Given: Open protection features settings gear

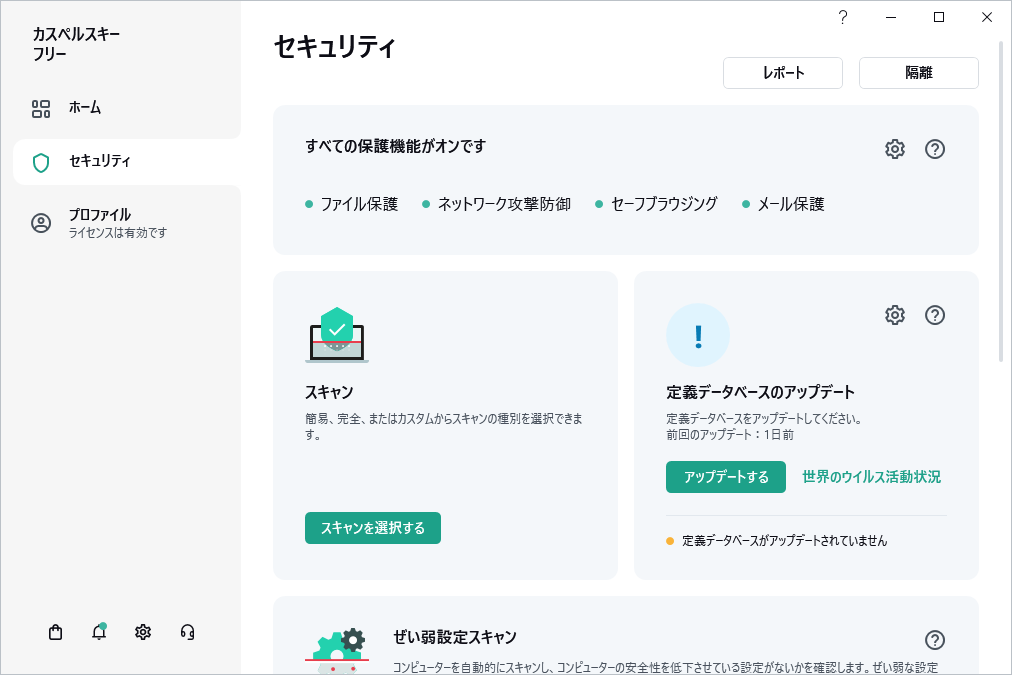Looking at the screenshot, I should (894, 149).
